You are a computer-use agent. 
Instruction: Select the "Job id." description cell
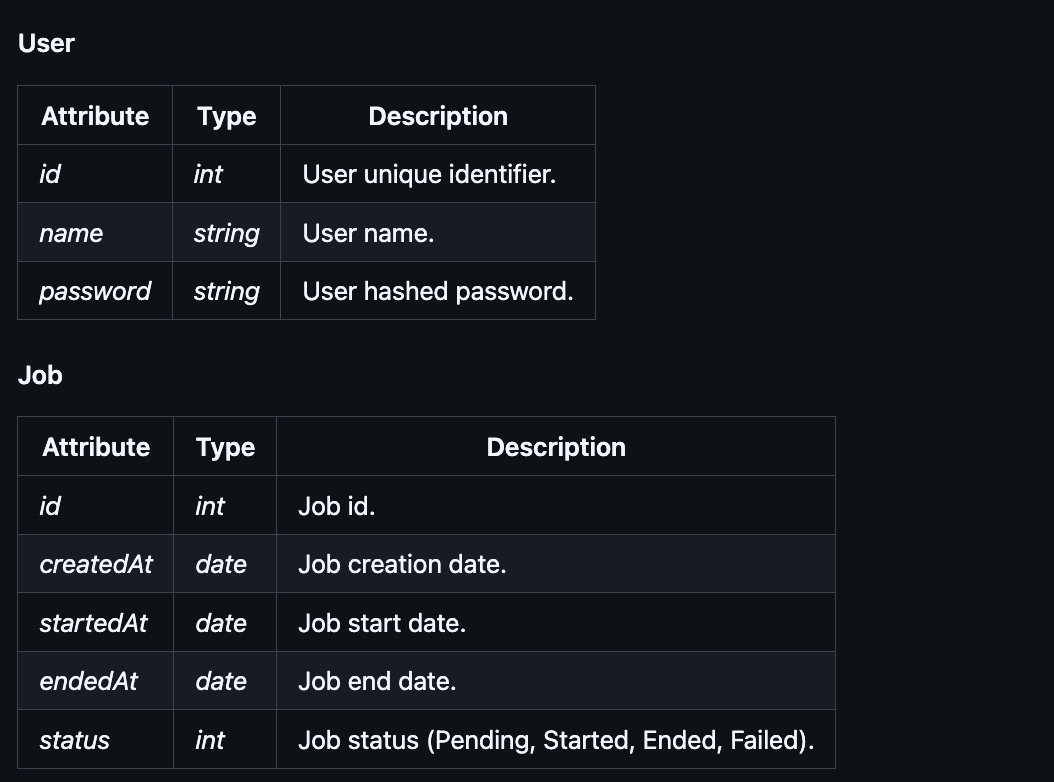click(x=337, y=506)
